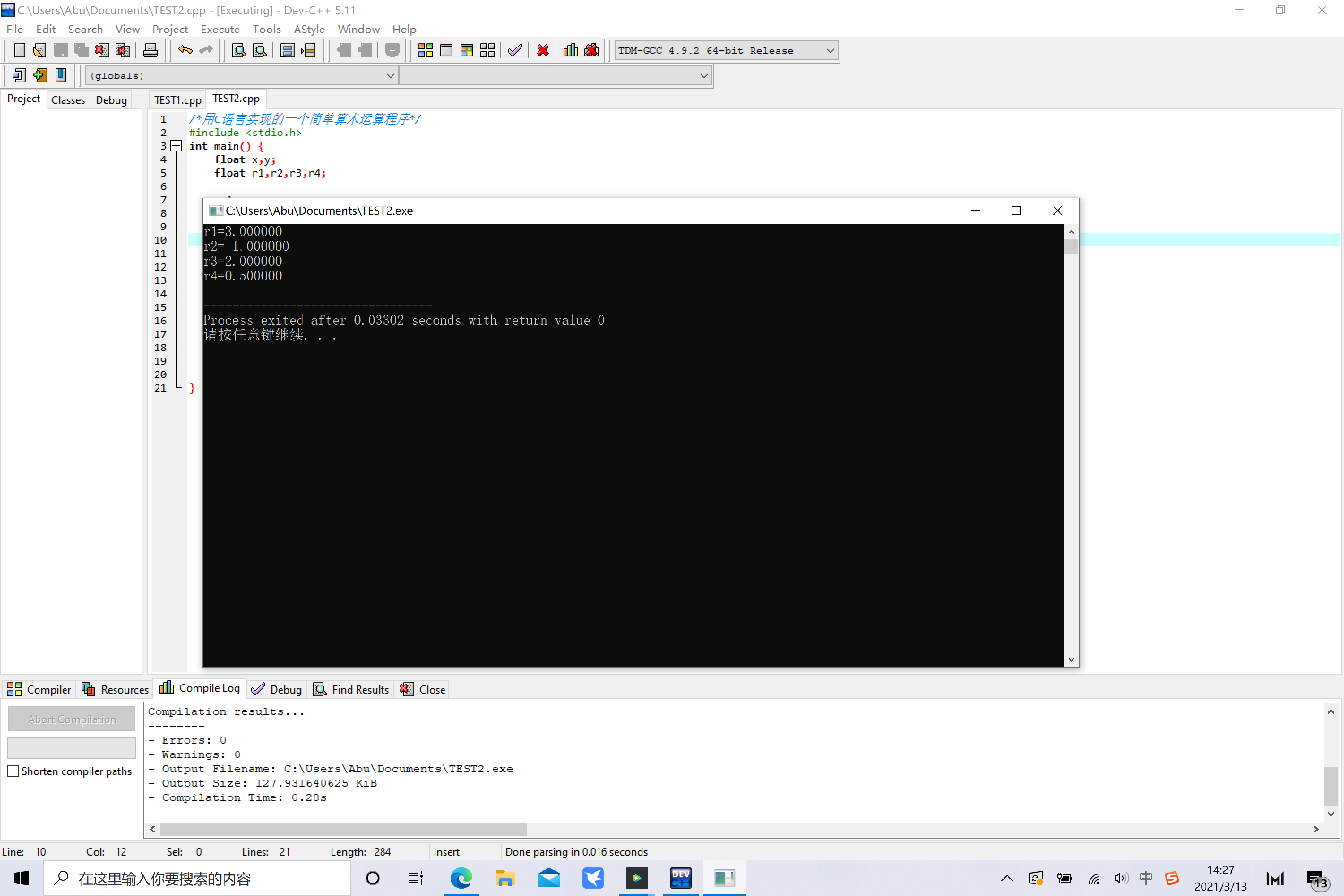1344x896 pixels.
Task: Click the red X stop execution icon
Action: tap(543, 50)
